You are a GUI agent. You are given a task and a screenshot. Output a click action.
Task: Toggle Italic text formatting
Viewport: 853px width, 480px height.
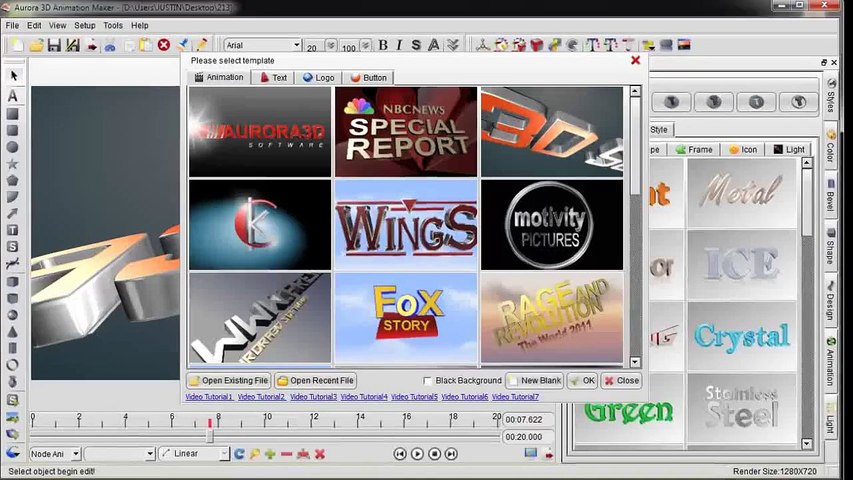tap(399, 45)
